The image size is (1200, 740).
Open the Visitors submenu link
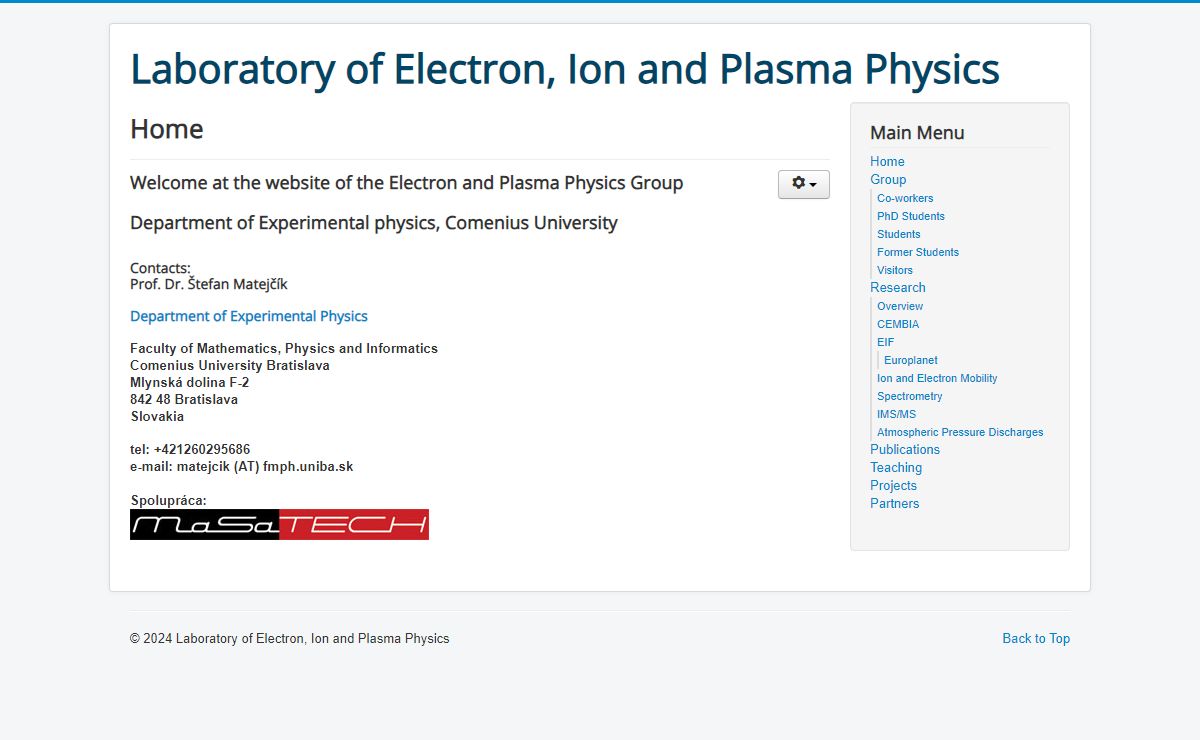pyautogui.click(x=895, y=270)
